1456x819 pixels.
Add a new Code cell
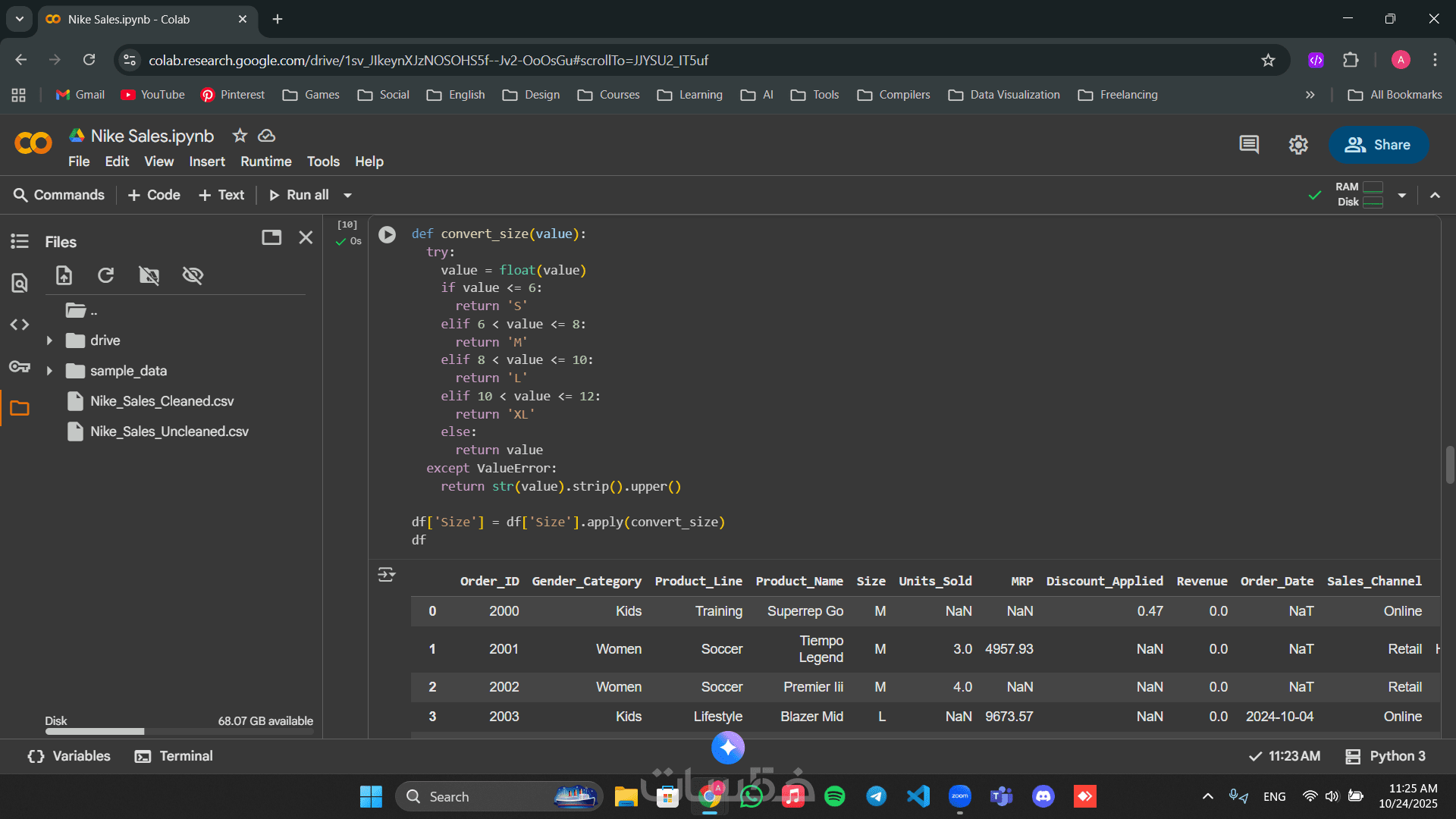pos(154,195)
